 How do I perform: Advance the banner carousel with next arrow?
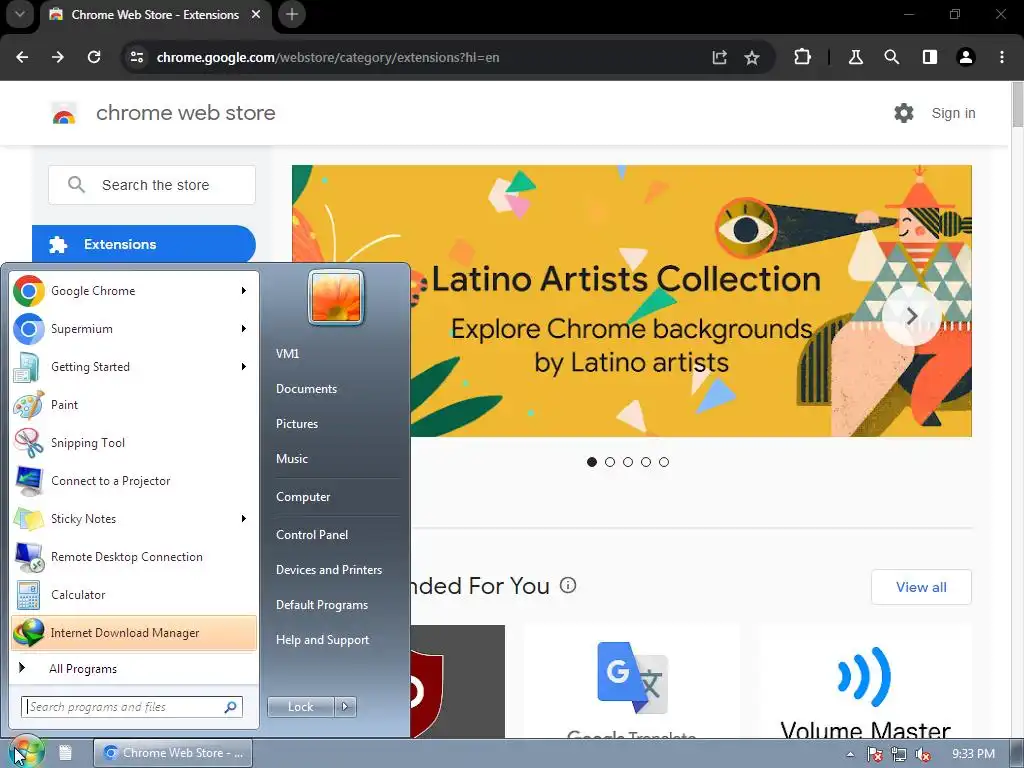(x=912, y=317)
